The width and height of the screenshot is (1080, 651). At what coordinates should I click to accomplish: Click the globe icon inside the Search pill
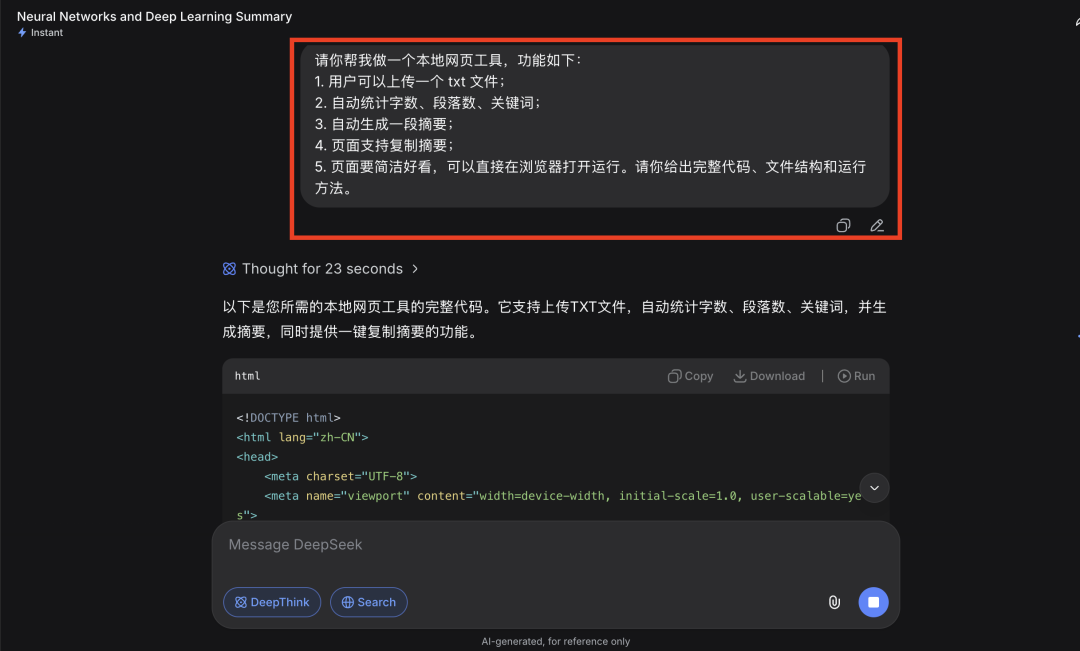pos(343,602)
